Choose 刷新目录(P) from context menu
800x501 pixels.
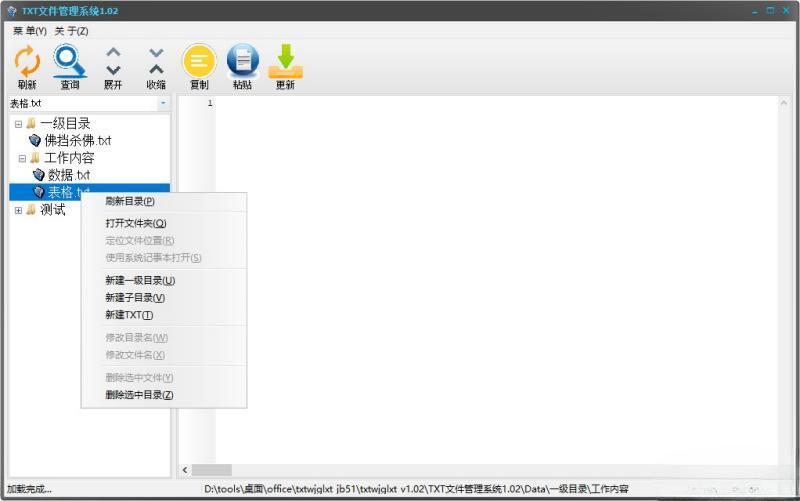[x=130, y=201]
